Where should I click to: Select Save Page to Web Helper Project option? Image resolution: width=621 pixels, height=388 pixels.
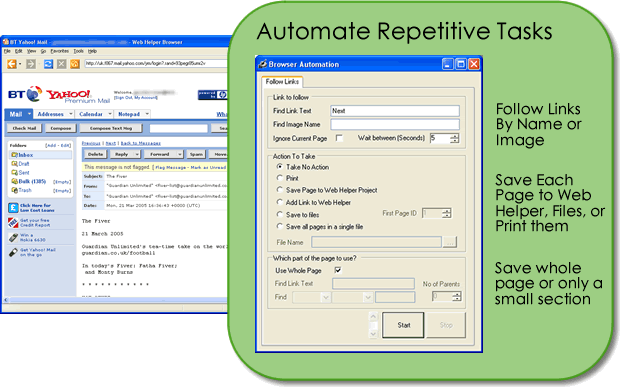[280, 190]
